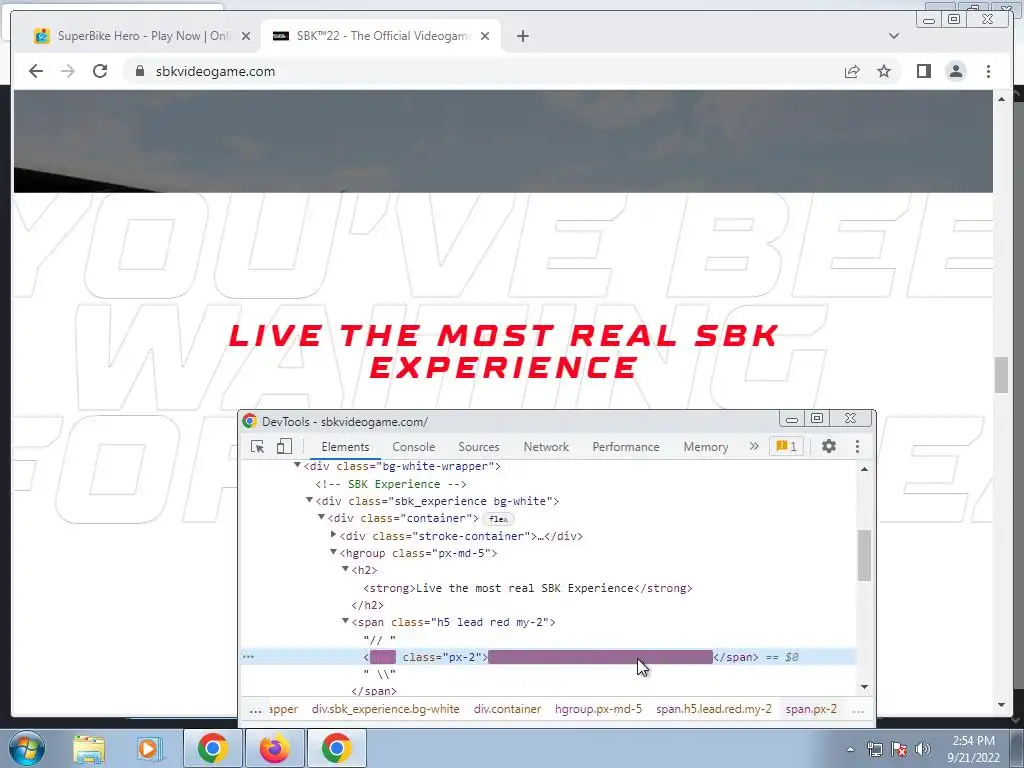Click the span.px-2 breadcrumb
This screenshot has height=768, width=1024.
pyautogui.click(x=811, y=709)
